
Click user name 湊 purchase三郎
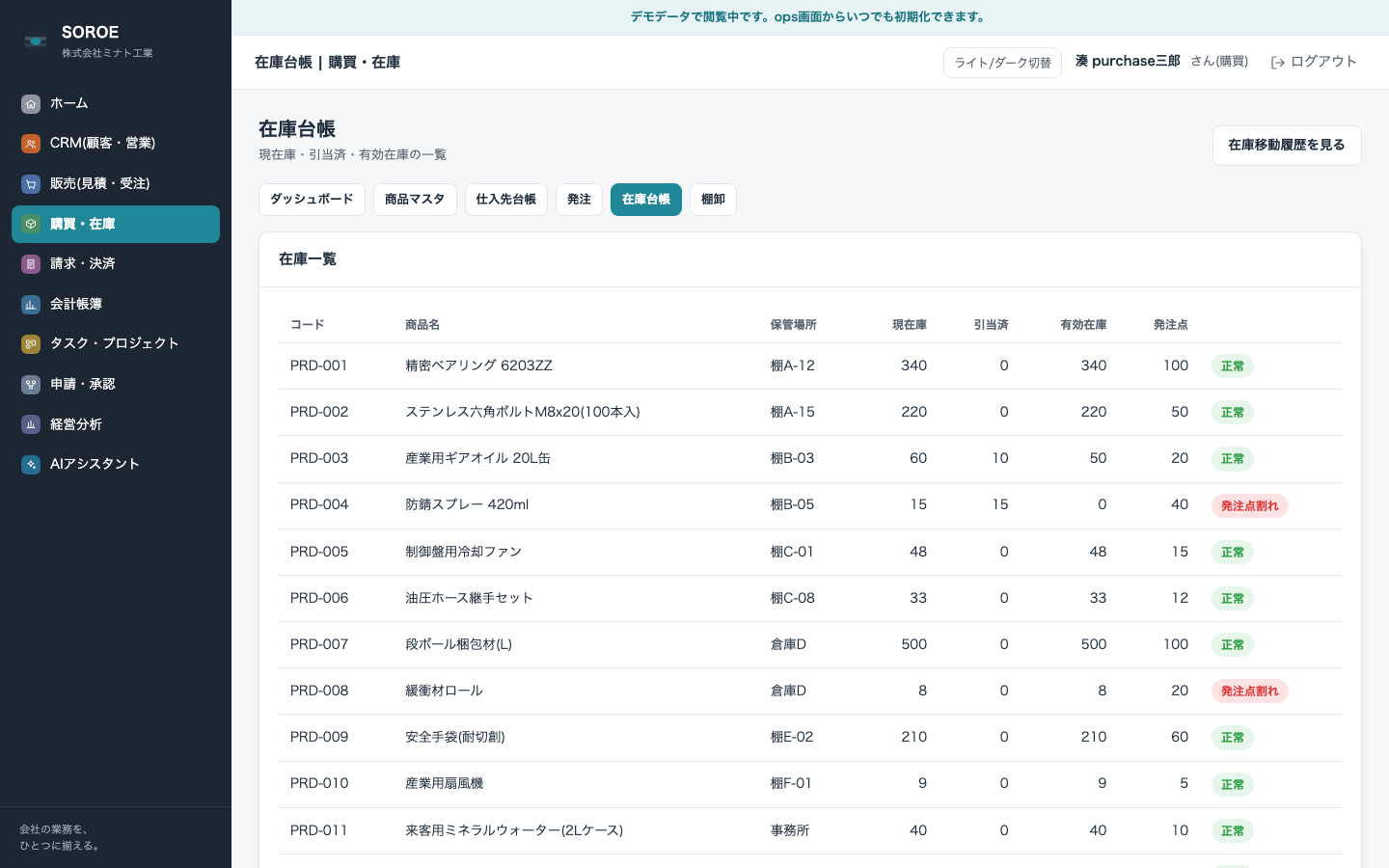[1128, 61]
